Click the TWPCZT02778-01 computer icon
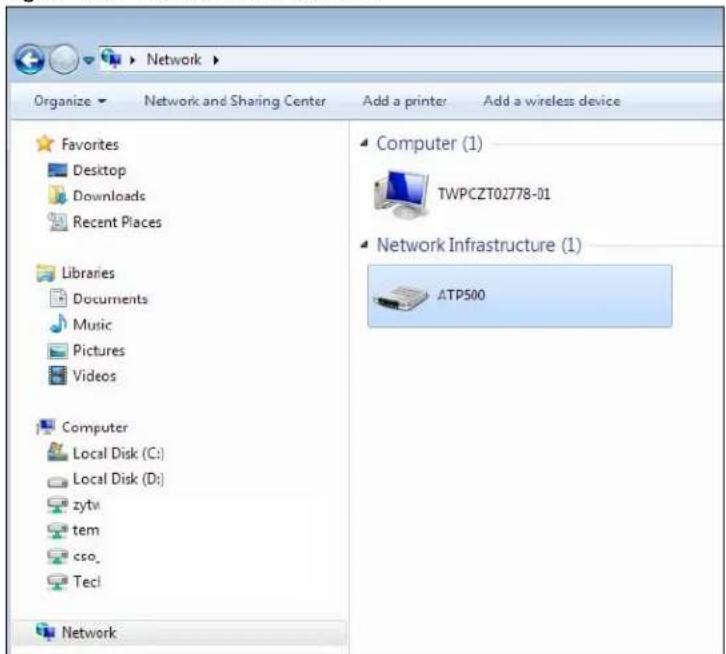Image resolution: width=726 pixels, height=654 pixels. (x=401, y=194)
